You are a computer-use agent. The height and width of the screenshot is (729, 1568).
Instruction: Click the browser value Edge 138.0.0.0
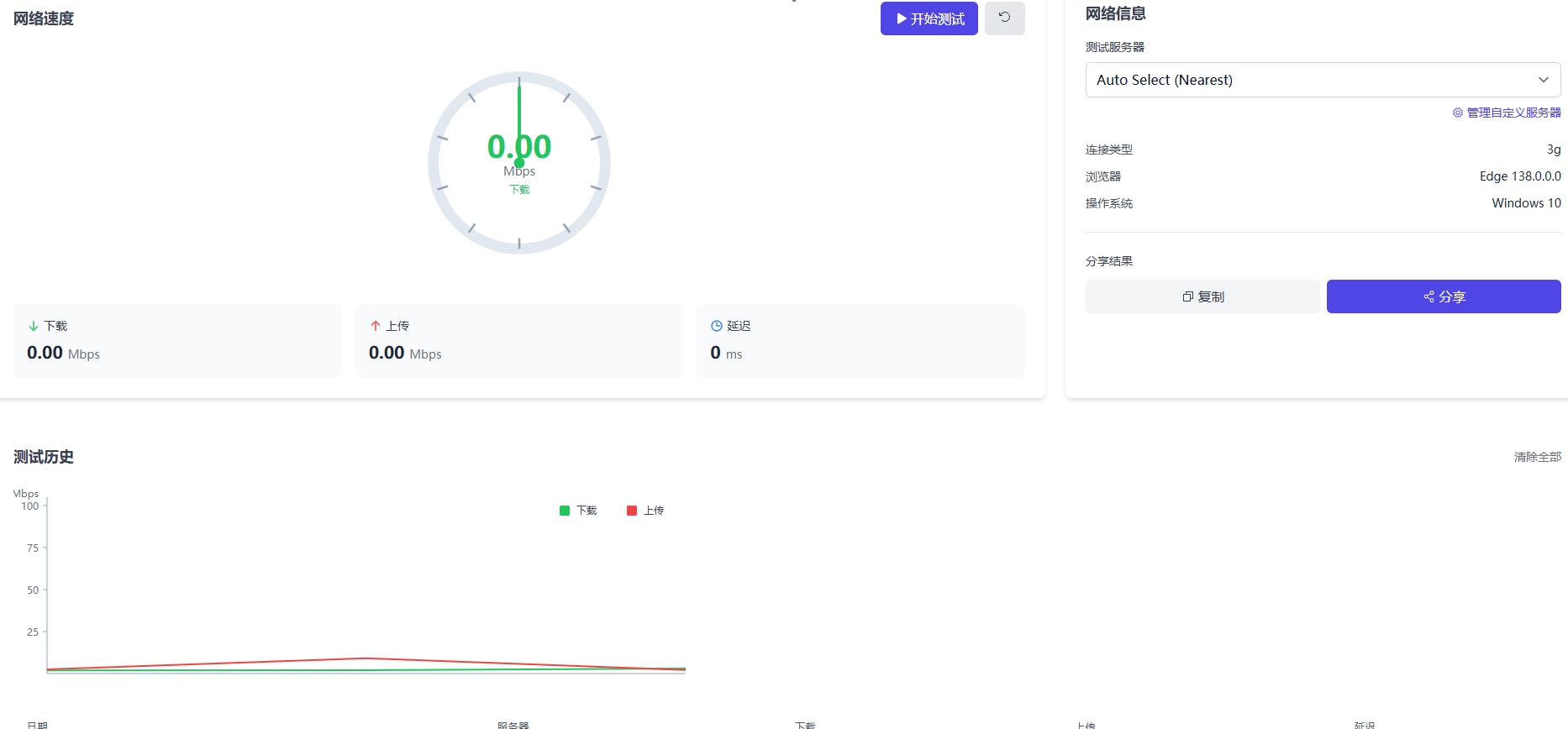1520,176
